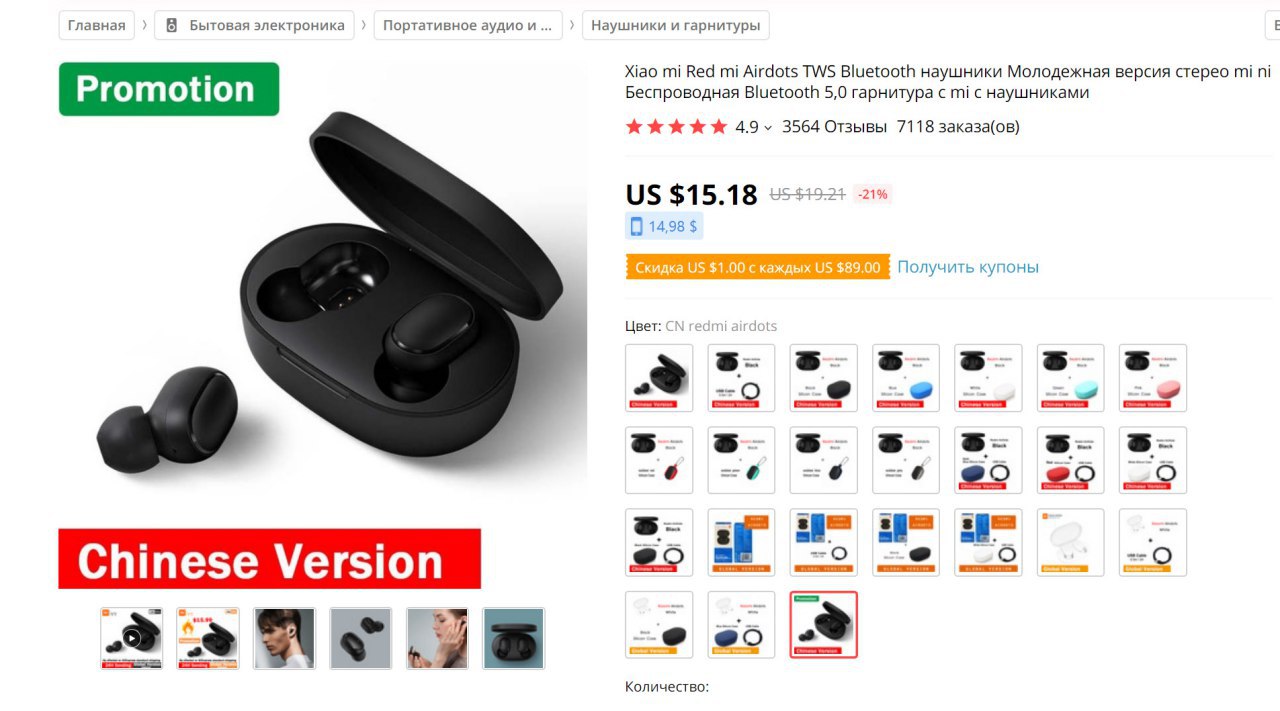1280x711 pixels.
Task: Play the video thumbnail under main image
Action: pos(131,638)
